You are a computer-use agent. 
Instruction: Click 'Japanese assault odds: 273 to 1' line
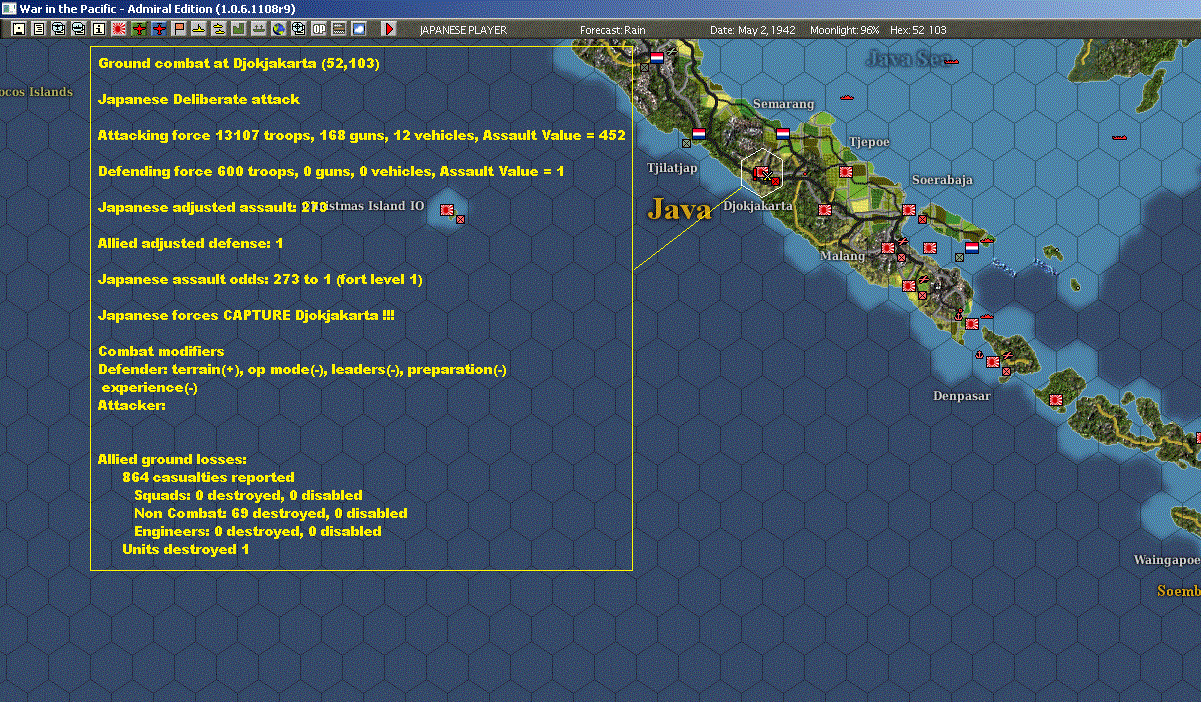click(x=260, y=279)
